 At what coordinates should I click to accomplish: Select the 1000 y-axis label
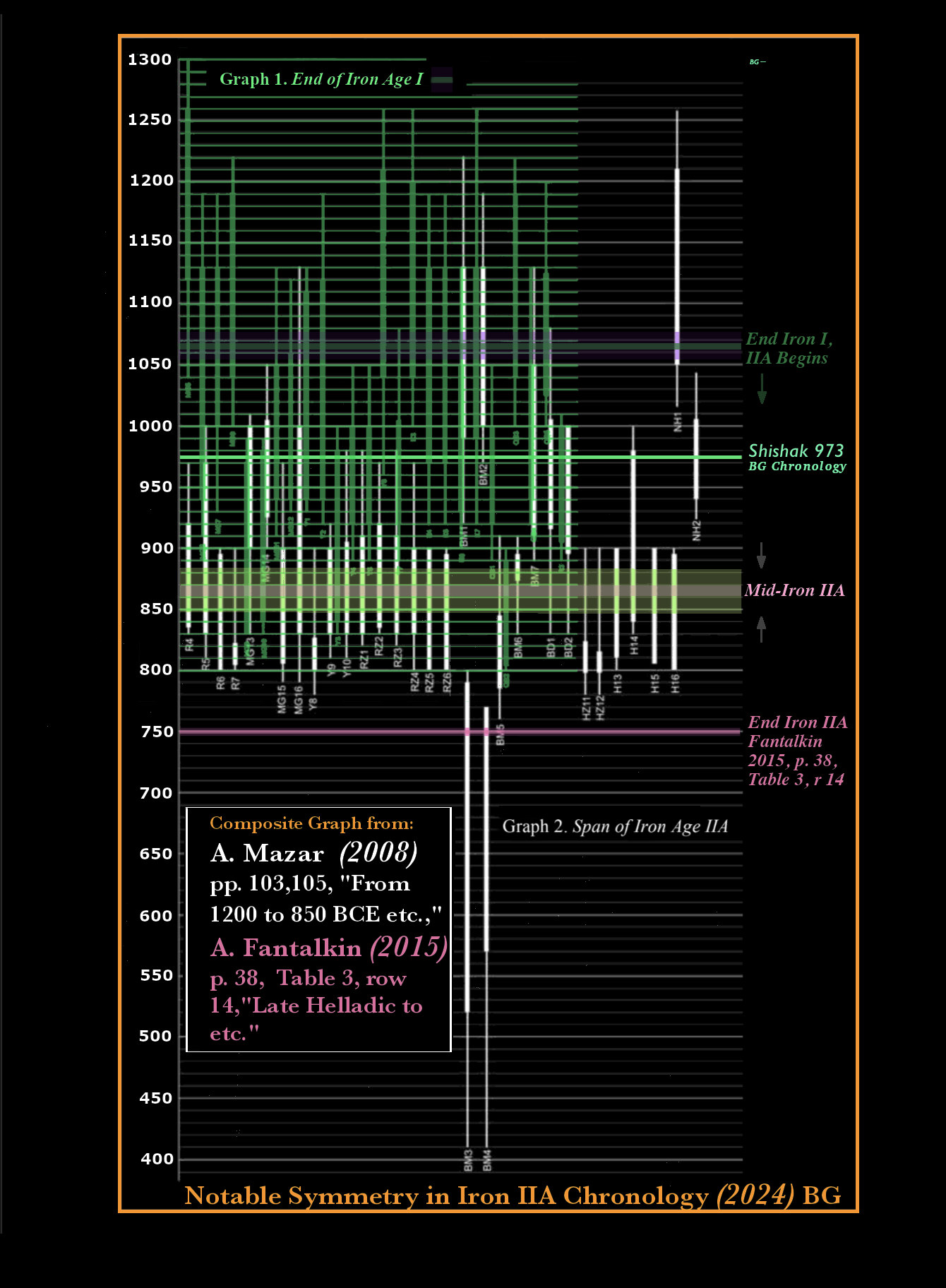(150, 426)
